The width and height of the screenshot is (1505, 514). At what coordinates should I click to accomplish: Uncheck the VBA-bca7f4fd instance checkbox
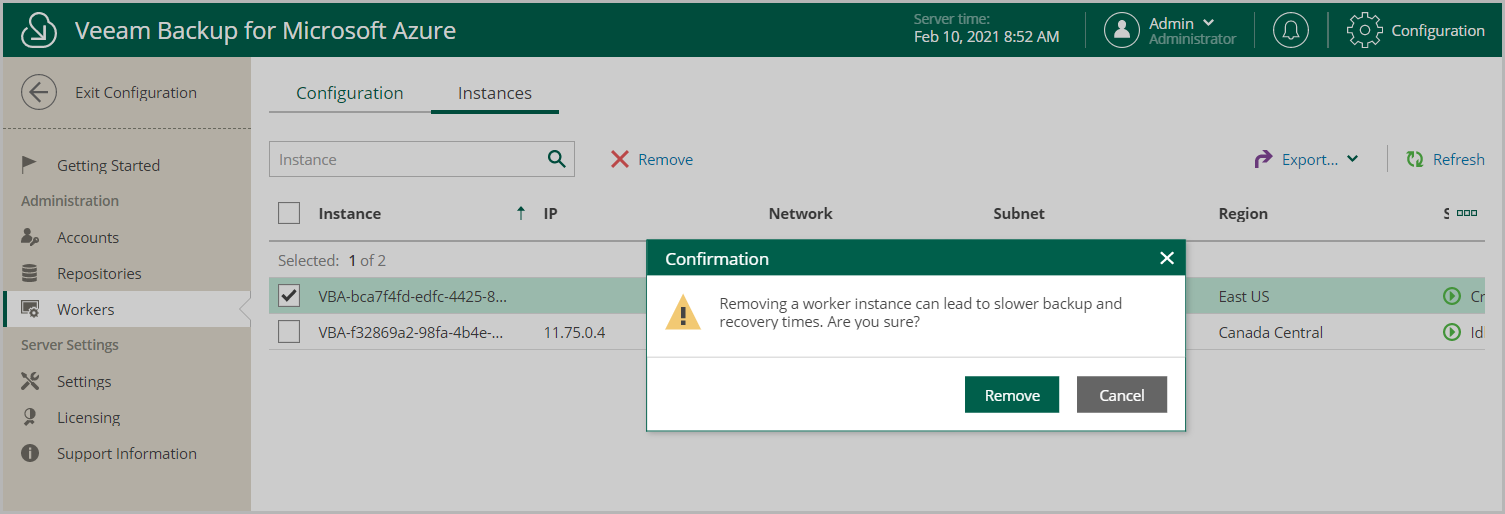[x=289, y=296]
